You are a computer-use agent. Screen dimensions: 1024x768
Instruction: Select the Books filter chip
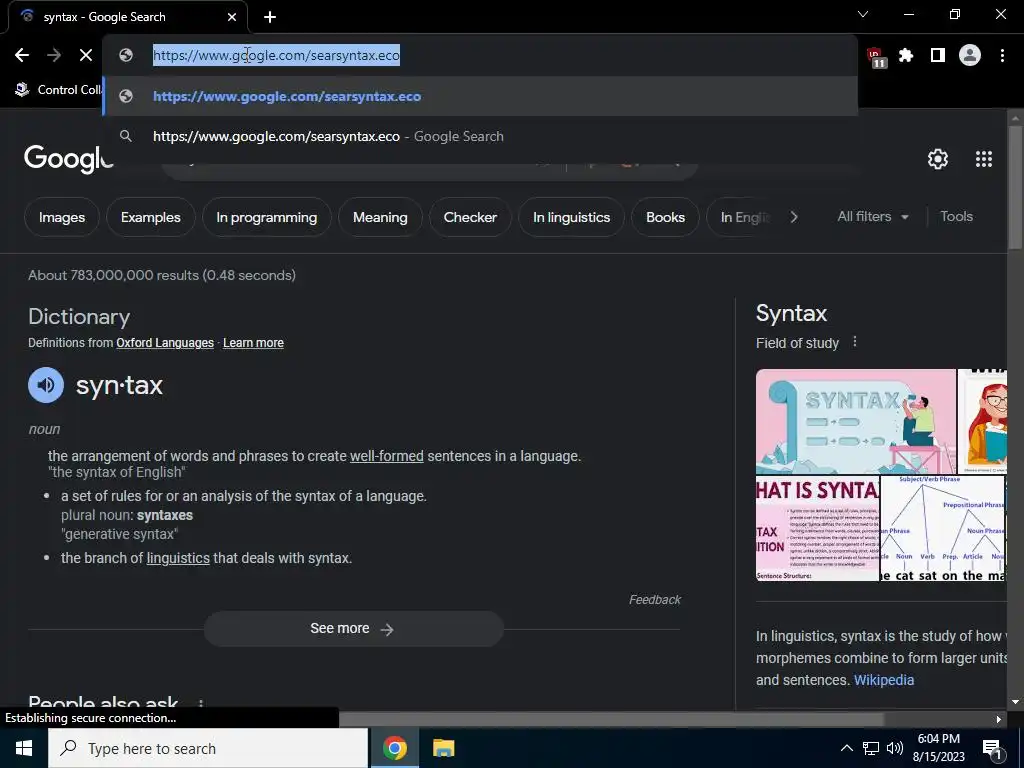[665, 217]
